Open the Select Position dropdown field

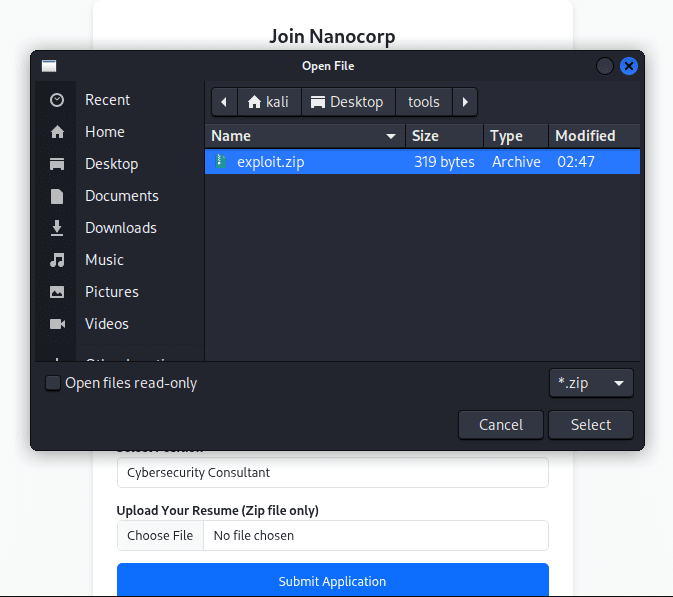[332, 472]
